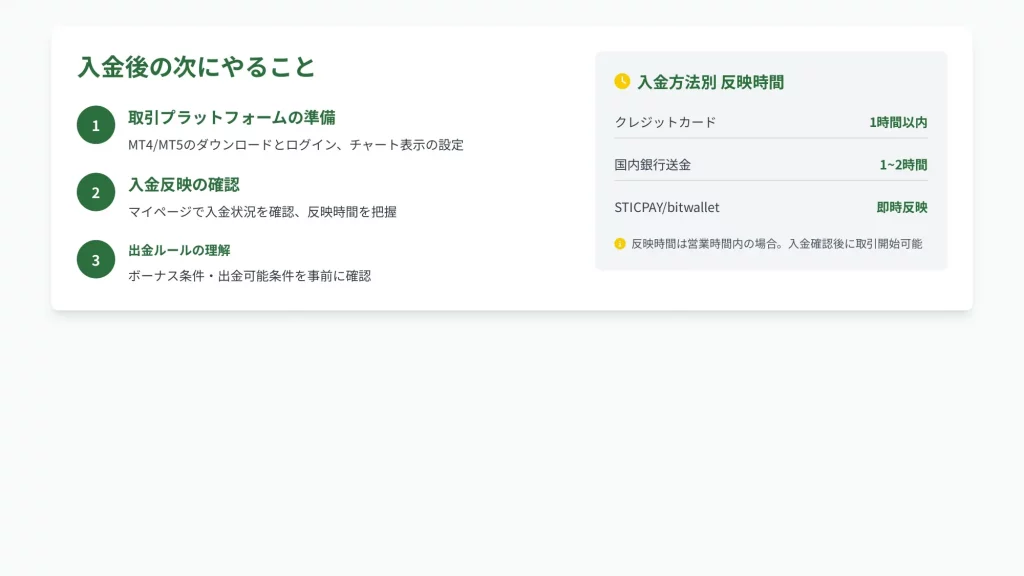Click the ボーナス条件 description text
The height and width of the screenshot is (576, 1024).
click(x=249, y=276)
